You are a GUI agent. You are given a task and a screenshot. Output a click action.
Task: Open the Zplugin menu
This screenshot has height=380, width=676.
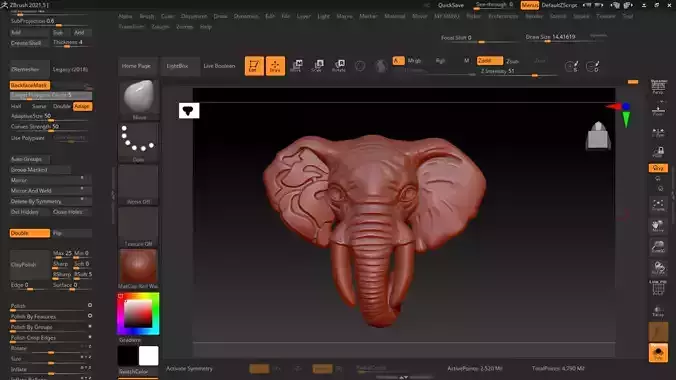coord(160,27)
